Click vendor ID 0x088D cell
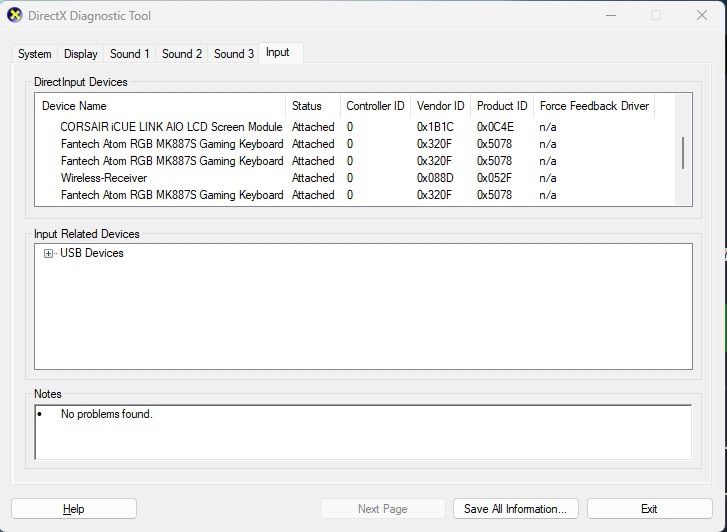 pos(435,178)
